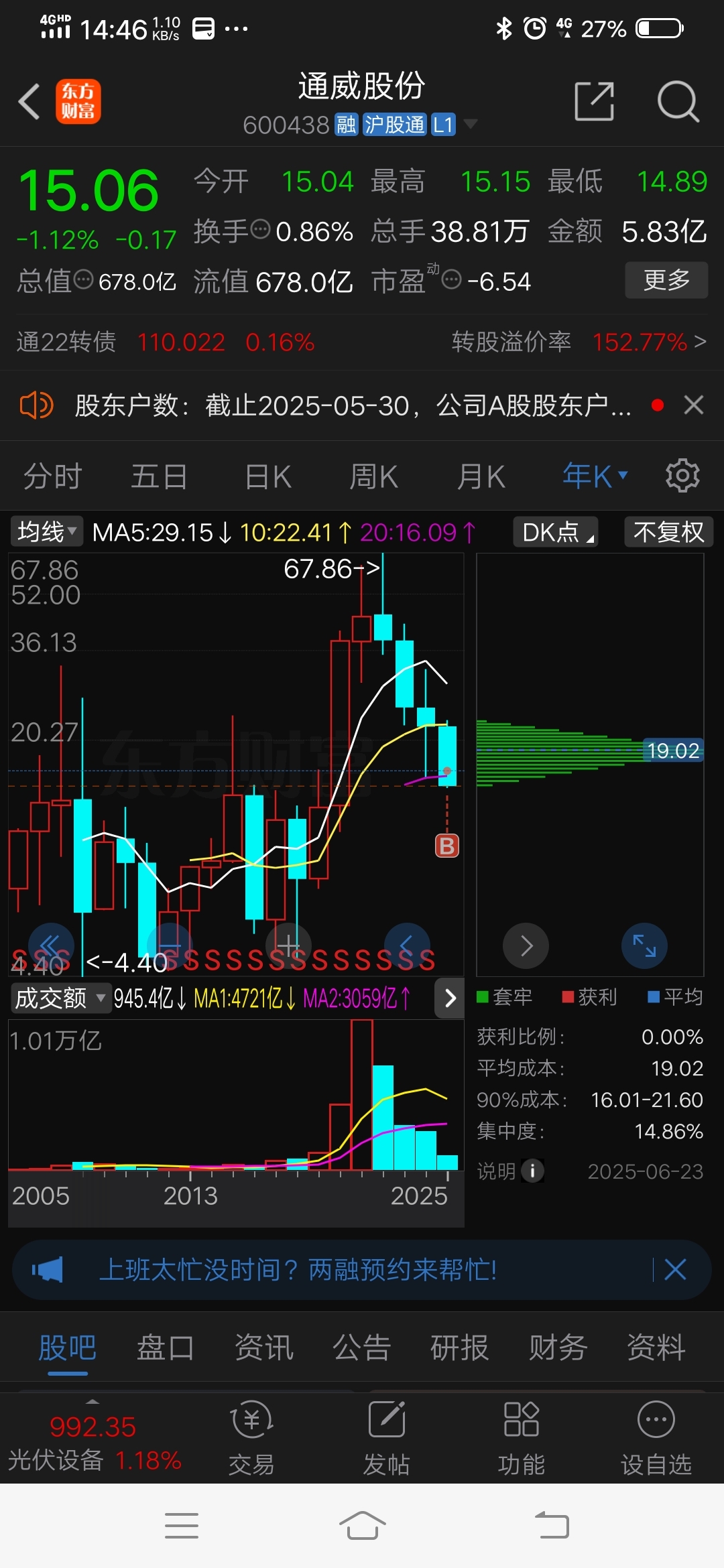Open the DK点 selector
This screenshot has width=724, height=1568.
point(556,532)
